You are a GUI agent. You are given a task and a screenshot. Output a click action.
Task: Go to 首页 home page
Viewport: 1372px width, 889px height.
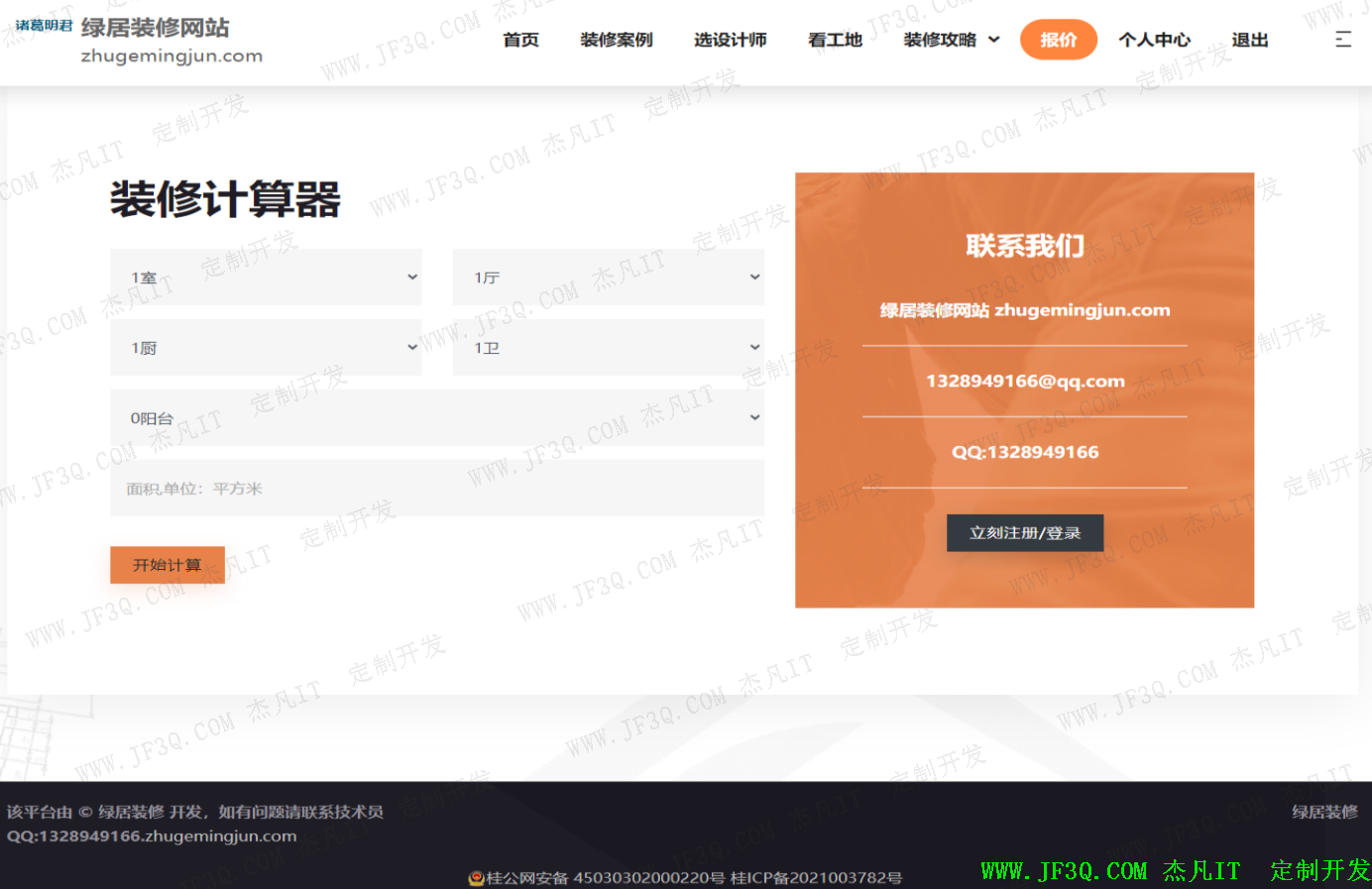(x=520, y=40)
